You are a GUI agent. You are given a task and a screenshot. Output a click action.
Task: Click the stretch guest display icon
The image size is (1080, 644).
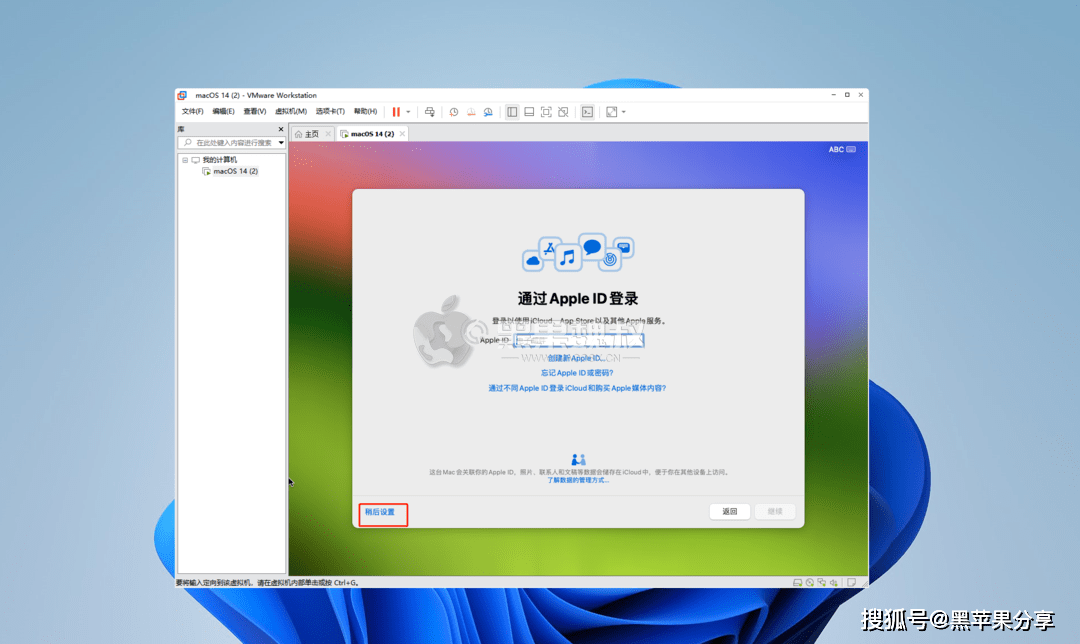point(612,112)
